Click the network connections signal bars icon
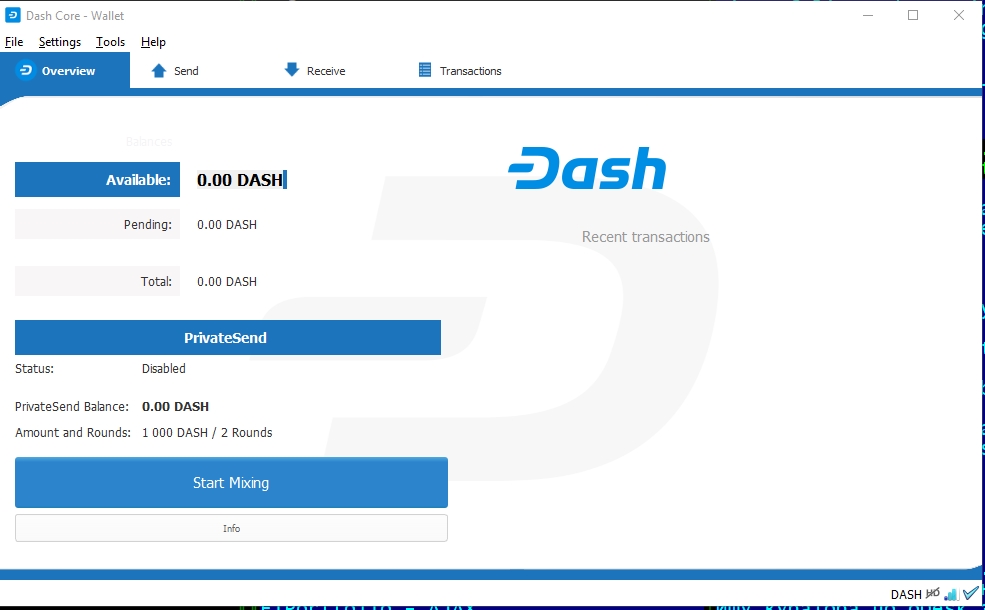 click(x=951, y=594)
